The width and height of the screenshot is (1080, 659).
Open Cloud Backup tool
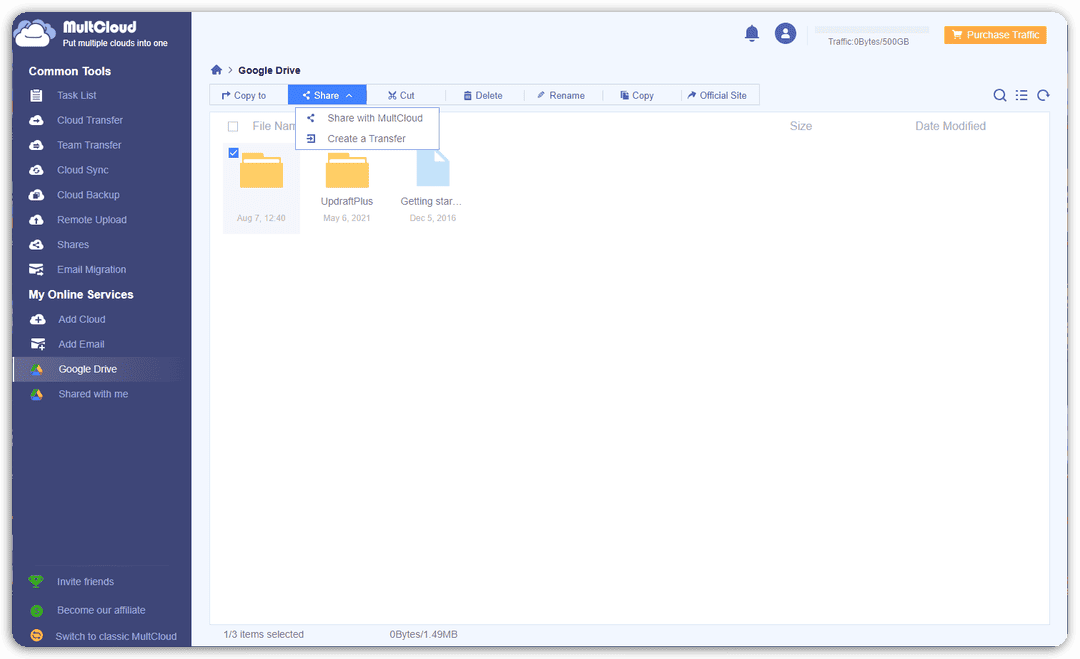pyautogui.click(x=88, y=195)
